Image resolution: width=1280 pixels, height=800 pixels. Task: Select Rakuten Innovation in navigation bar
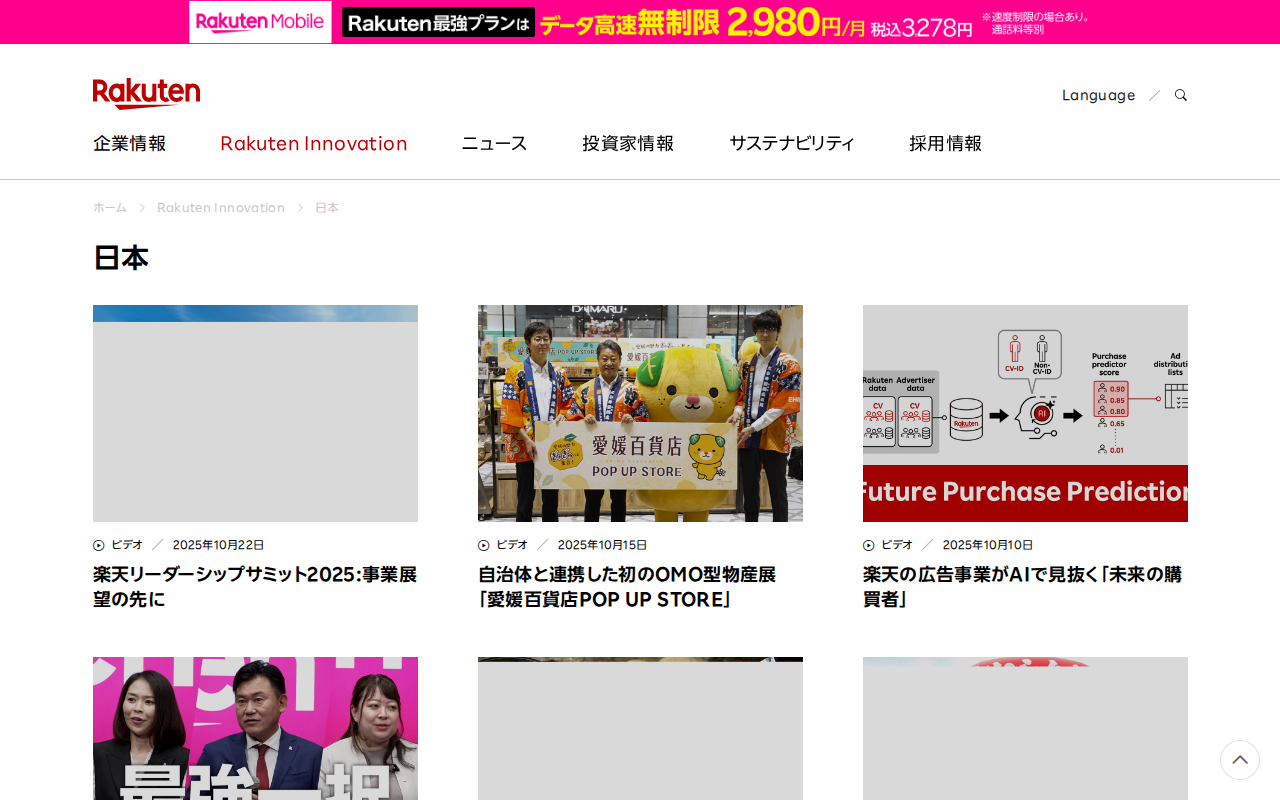tap(314, 143)
